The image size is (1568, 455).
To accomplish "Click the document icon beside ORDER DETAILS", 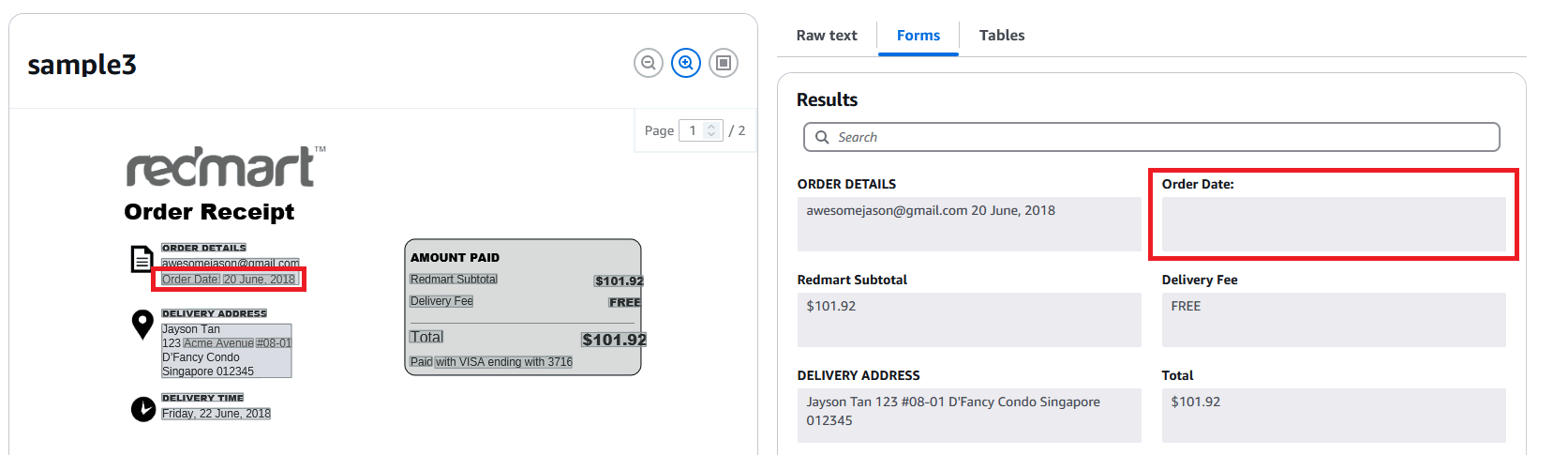I will pyautogui.click(x=142, y=259).
